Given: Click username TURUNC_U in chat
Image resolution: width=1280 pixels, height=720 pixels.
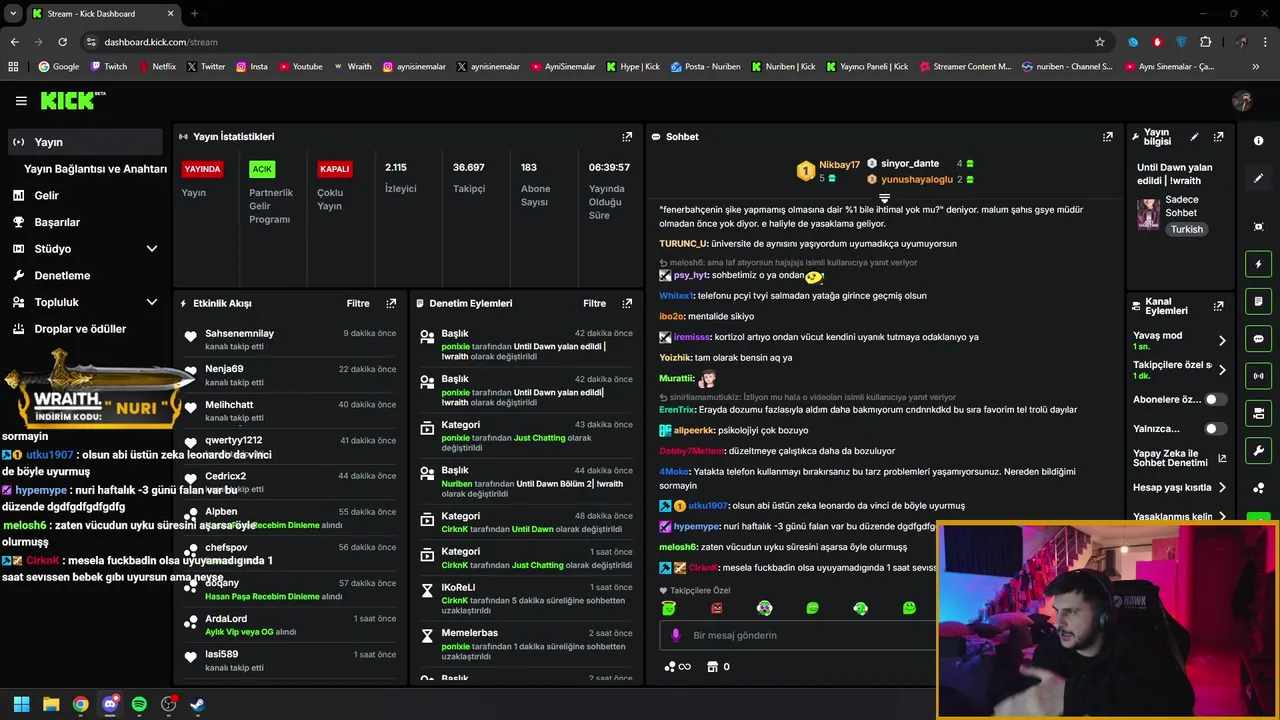Looking at the screenshot, I should tap(683, 244).
